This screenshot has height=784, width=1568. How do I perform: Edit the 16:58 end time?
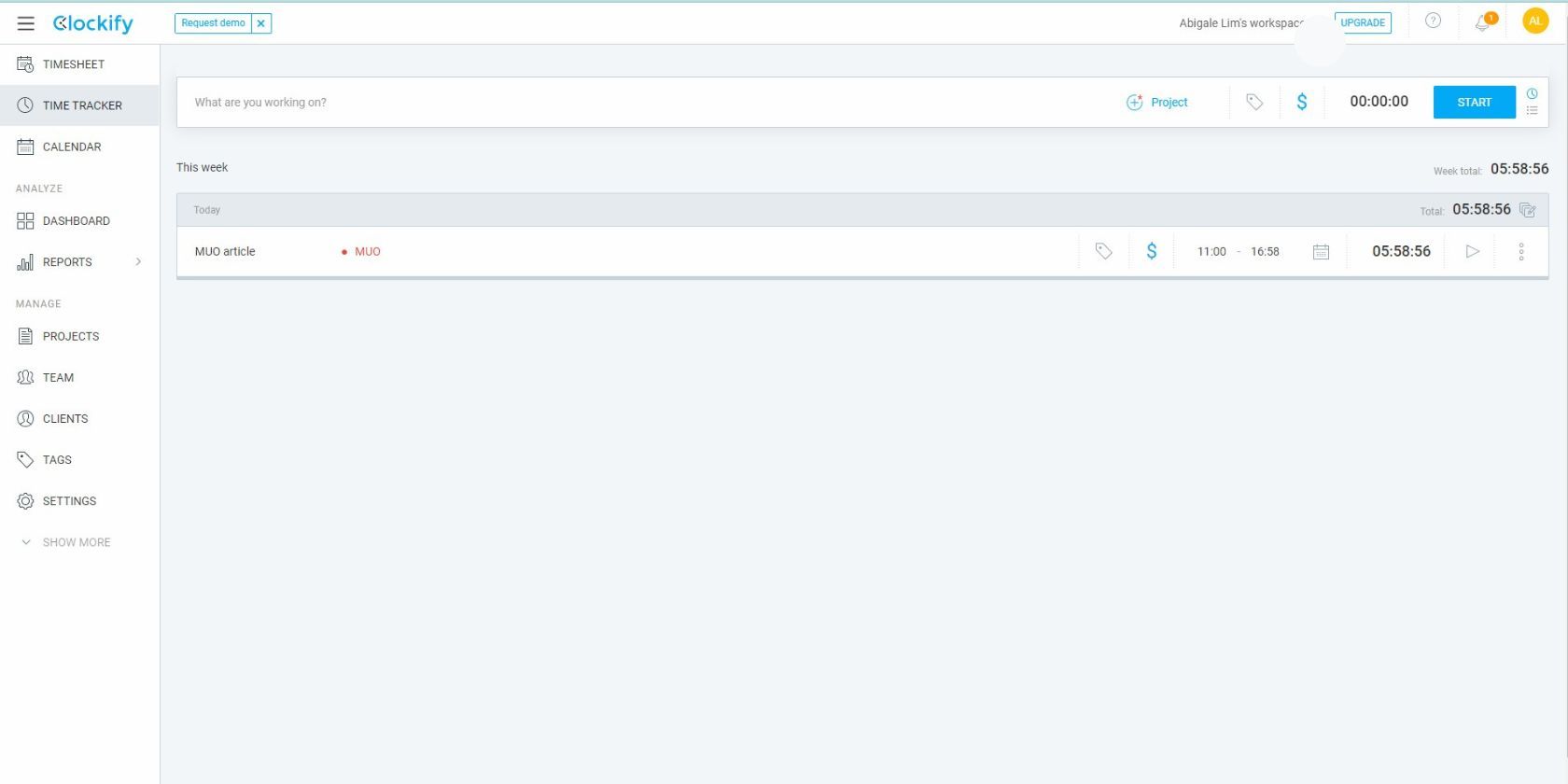click(1265, 252)
